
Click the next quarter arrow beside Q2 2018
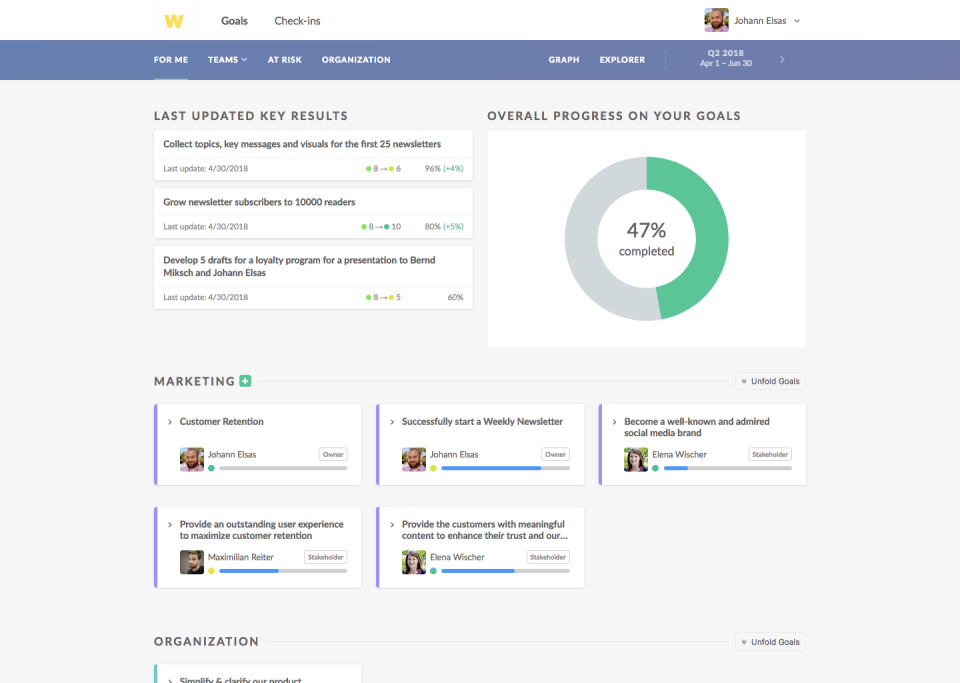pos(782,59)
